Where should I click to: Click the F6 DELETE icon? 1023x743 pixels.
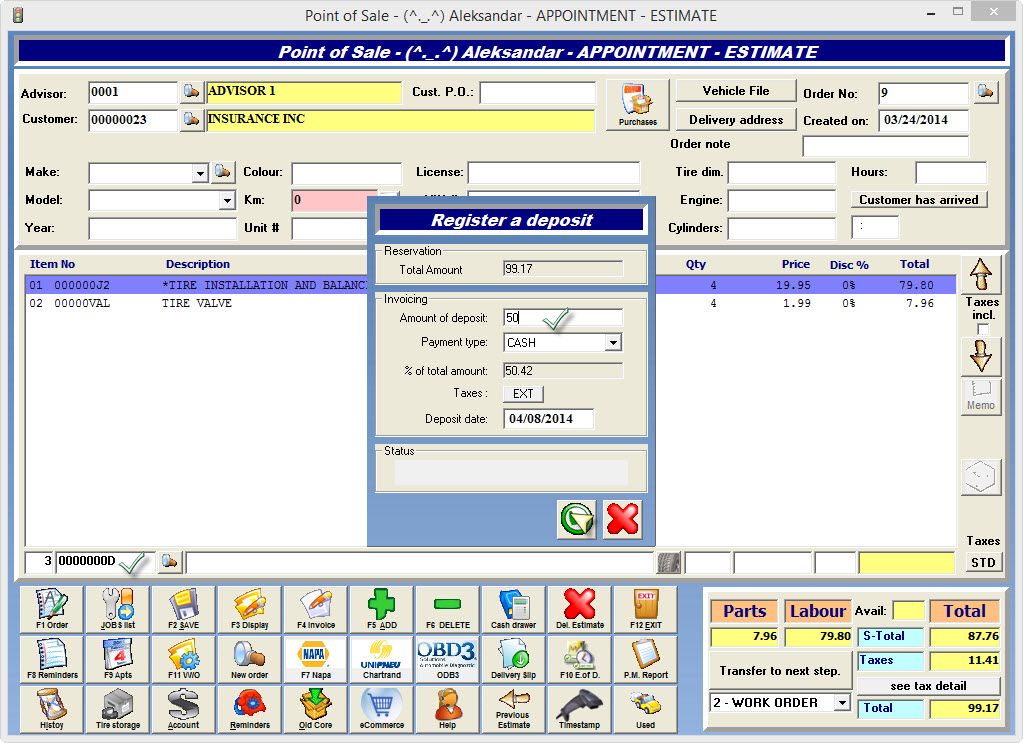(448, 609)
